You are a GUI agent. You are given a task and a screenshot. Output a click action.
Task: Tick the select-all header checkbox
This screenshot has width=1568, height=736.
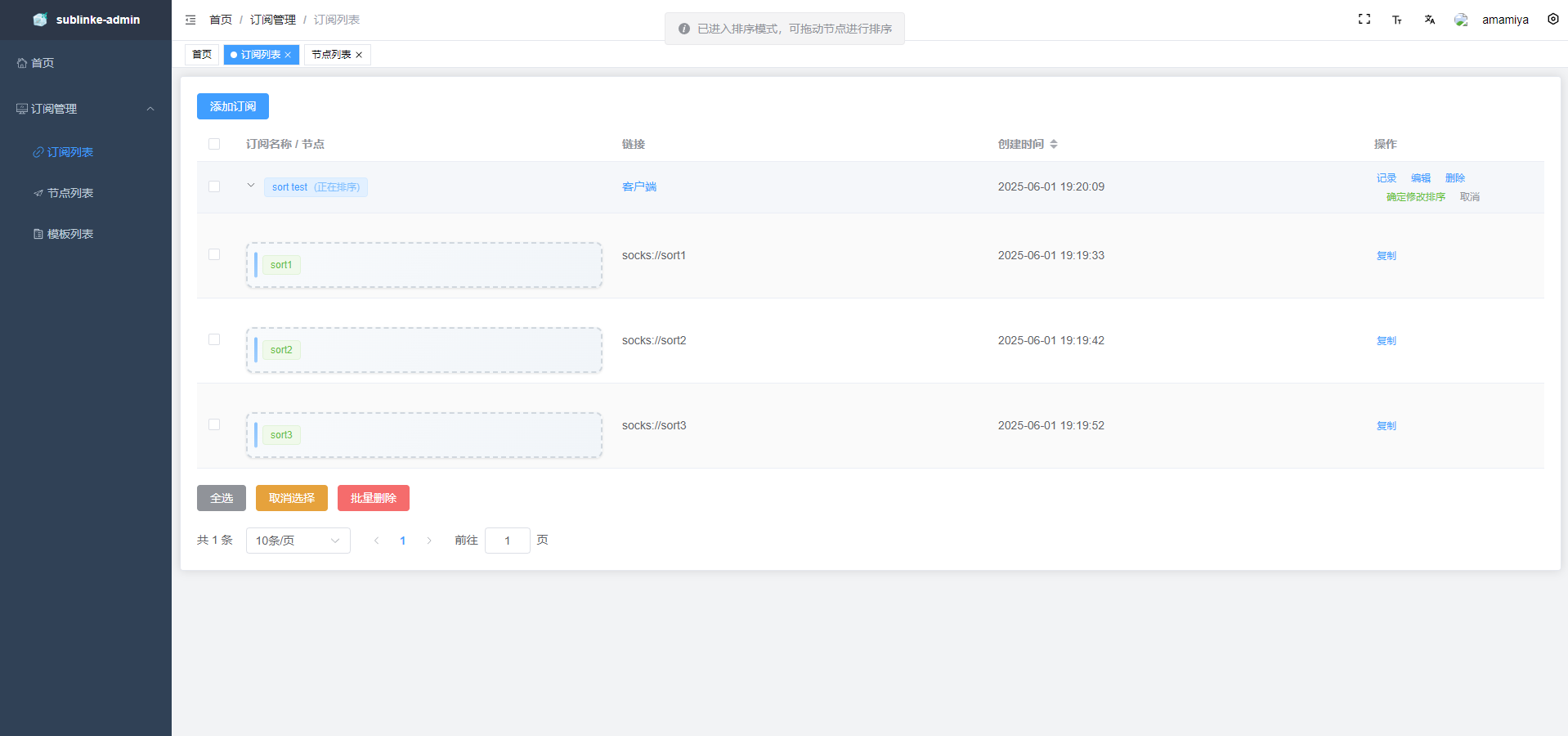click(214, 144)
